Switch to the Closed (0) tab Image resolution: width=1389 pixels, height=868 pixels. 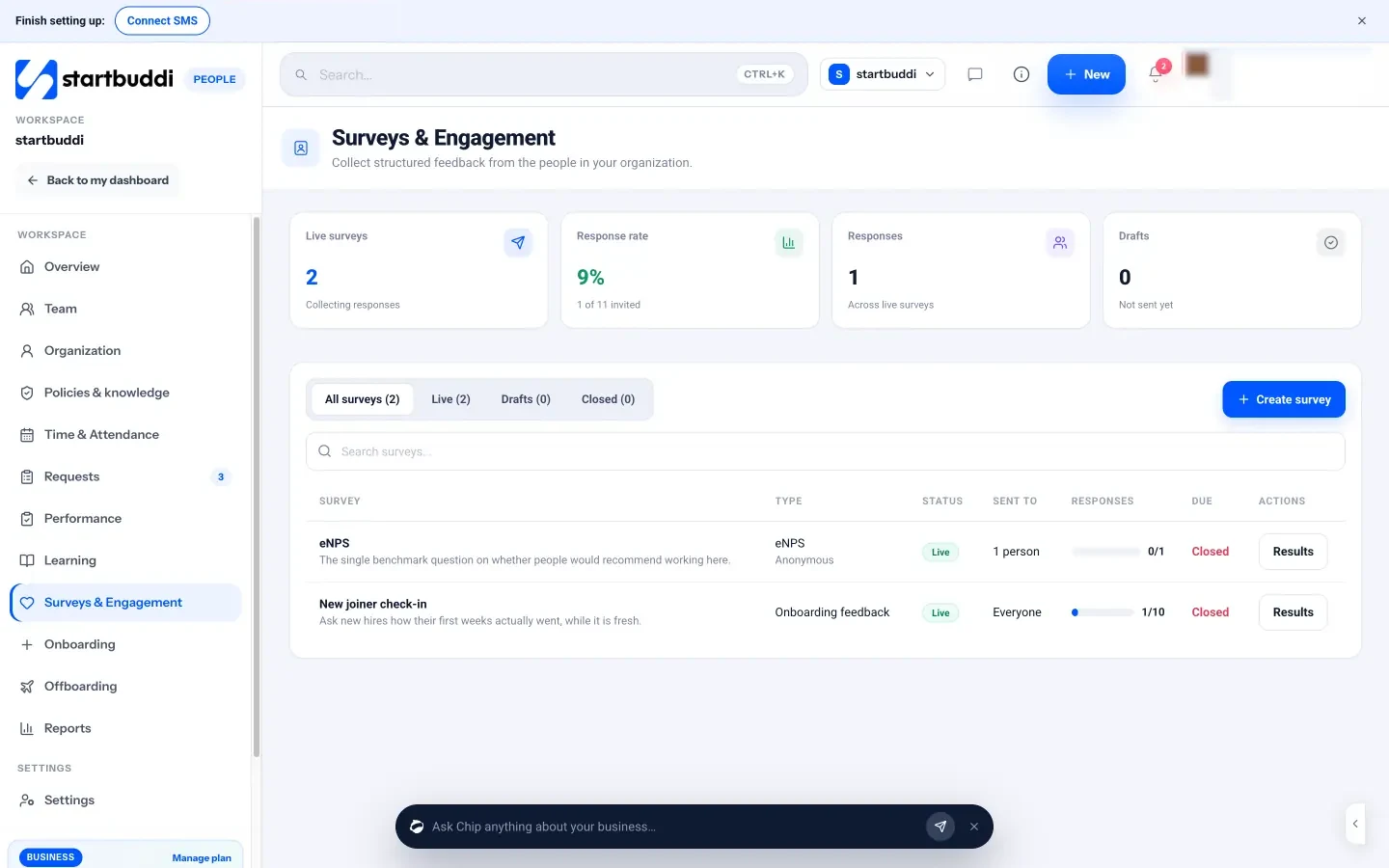click(608, 399)
